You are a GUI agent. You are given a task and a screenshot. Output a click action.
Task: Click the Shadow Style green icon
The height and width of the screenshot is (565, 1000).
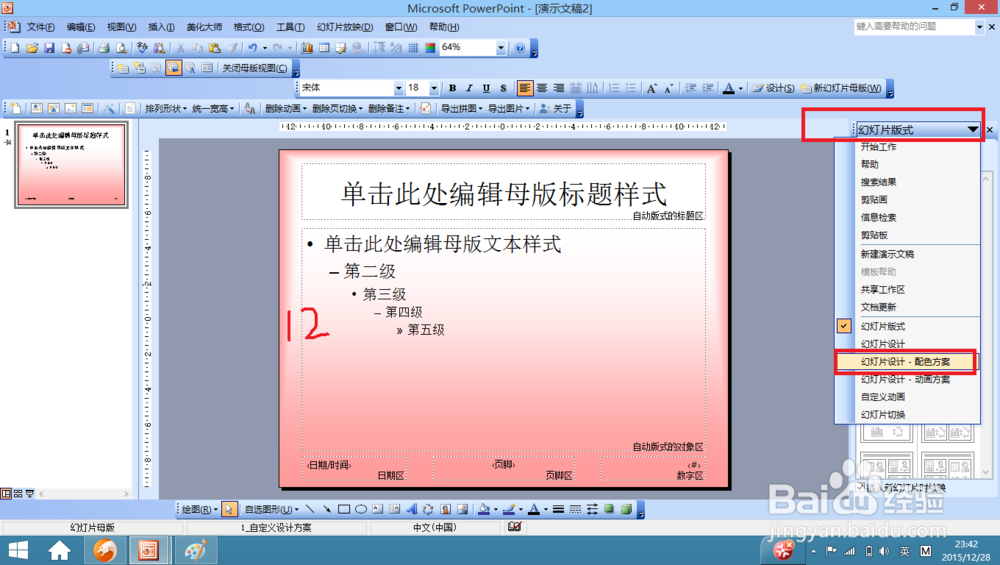(x=609, y=509)
